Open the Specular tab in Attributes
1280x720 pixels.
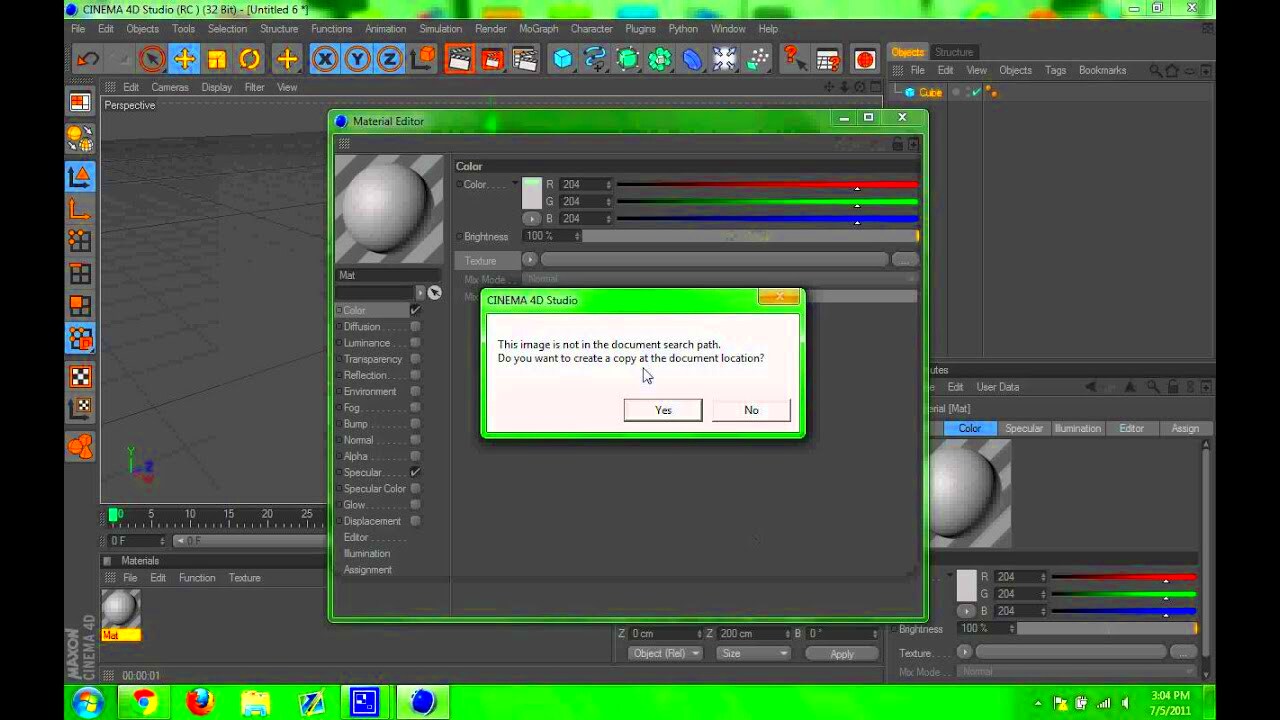[1023, 428]
